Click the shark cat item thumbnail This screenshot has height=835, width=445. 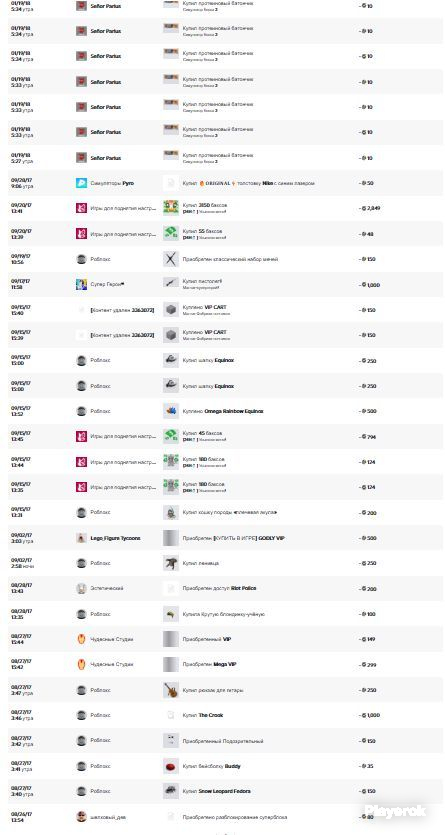tap(171, 512)
